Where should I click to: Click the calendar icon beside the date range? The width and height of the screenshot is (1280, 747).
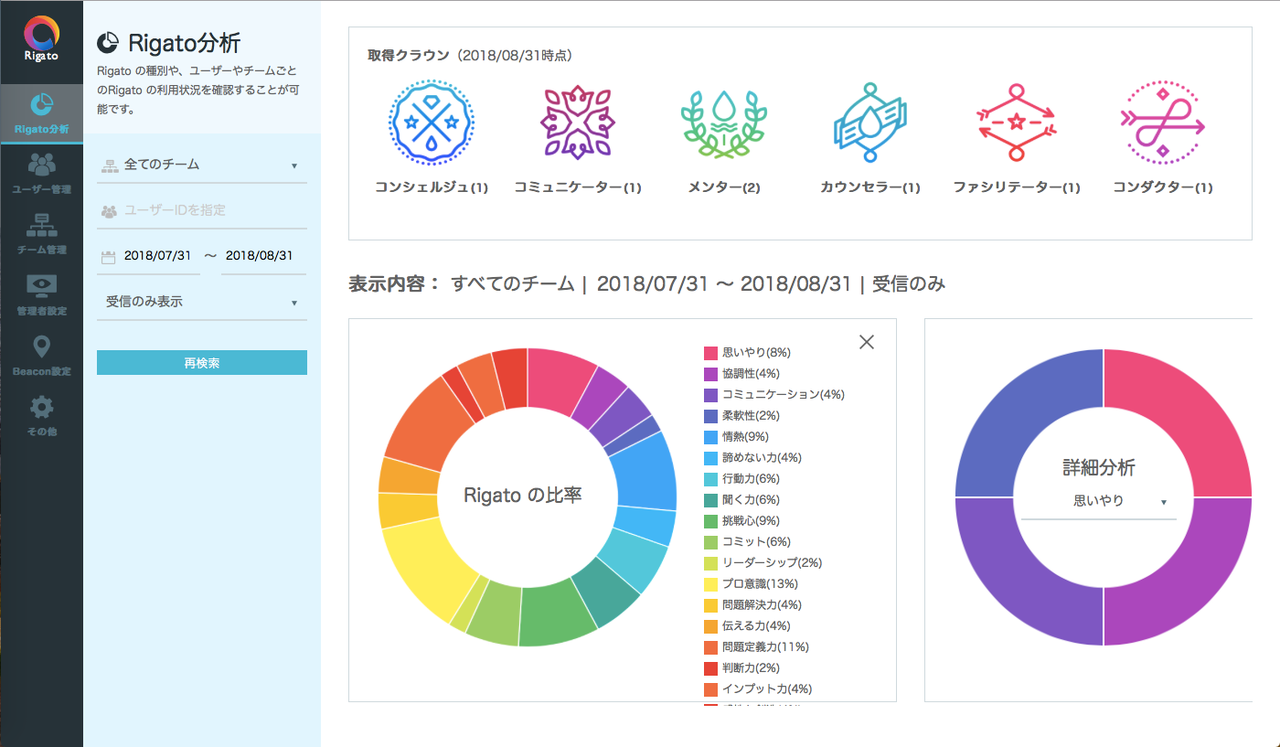108,257
